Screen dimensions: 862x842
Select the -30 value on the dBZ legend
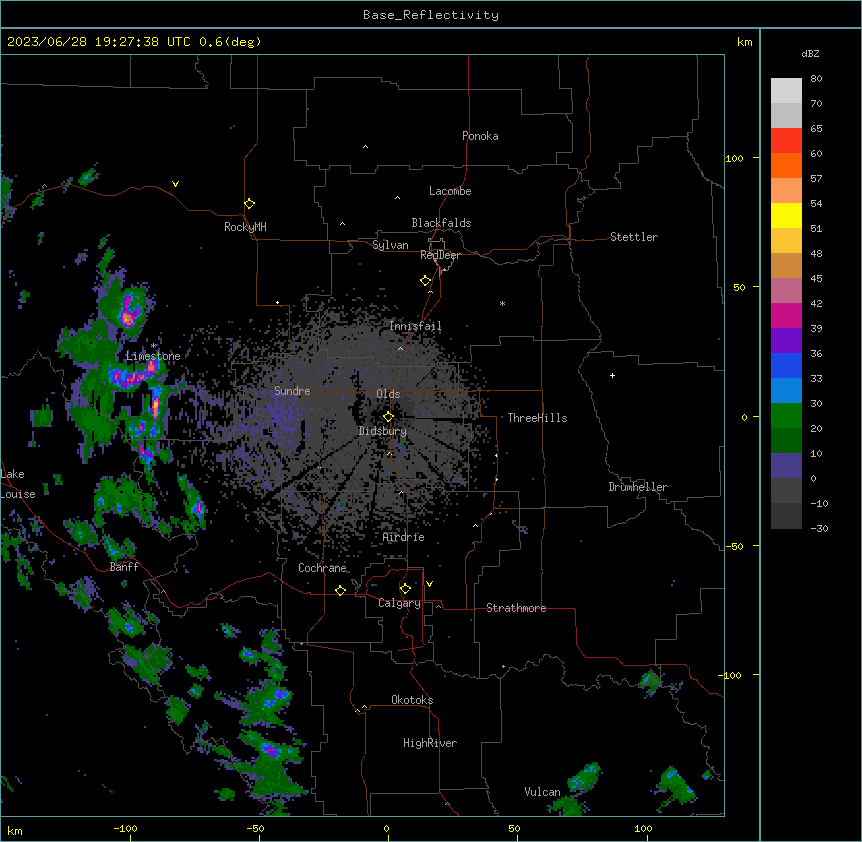[x=819, y=528]
